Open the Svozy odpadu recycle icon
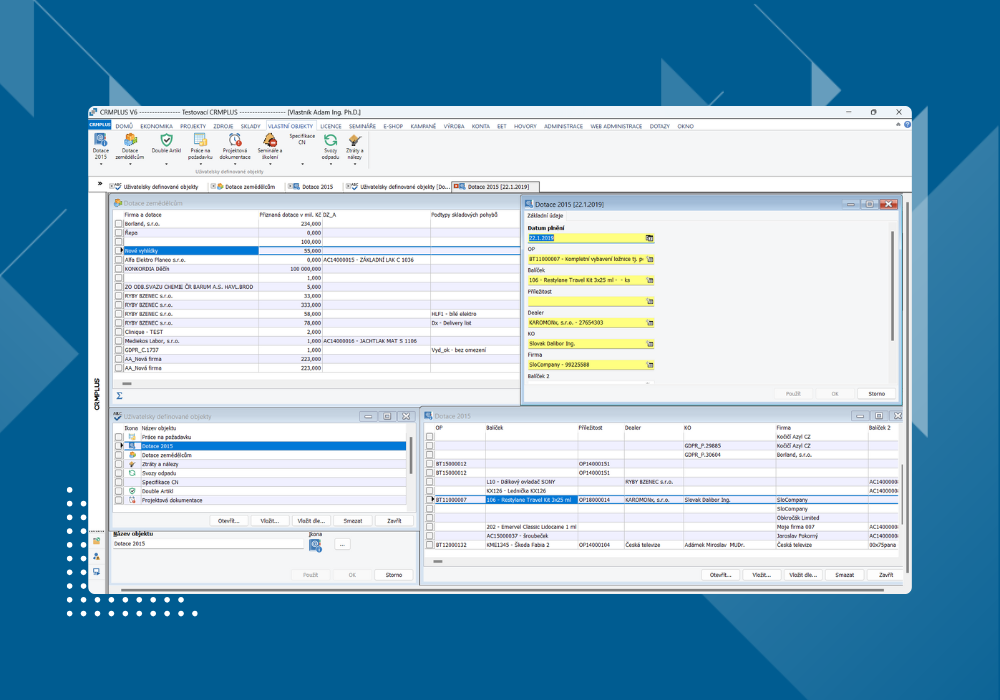Image resolution: width=1000 pixels, height=700 pixels. point(330,140)
